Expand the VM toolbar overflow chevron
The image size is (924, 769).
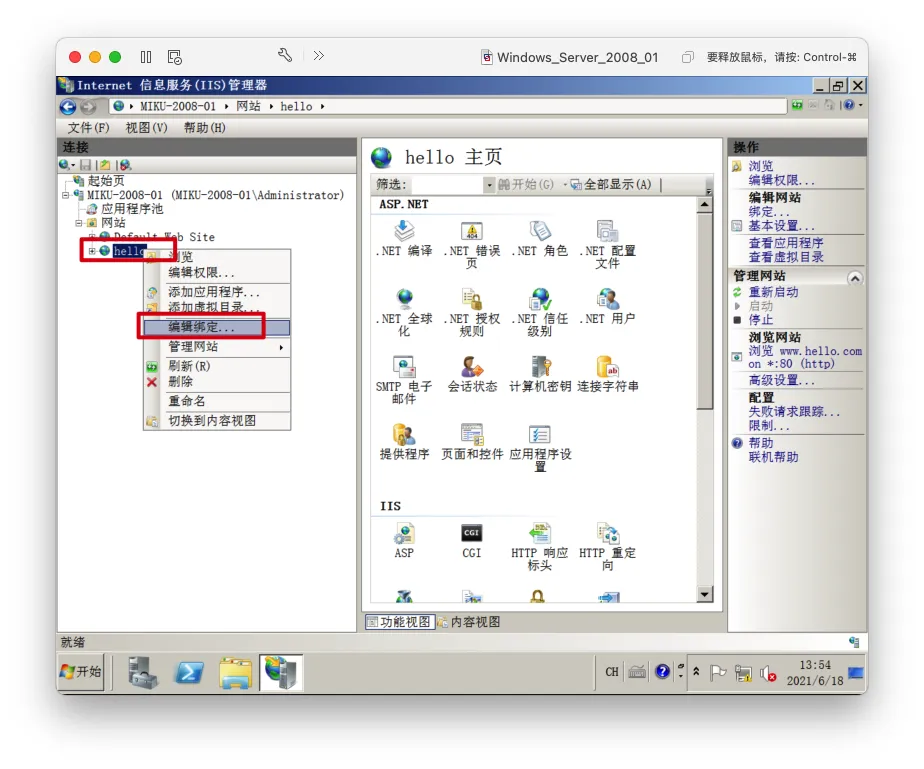[319, 55]
